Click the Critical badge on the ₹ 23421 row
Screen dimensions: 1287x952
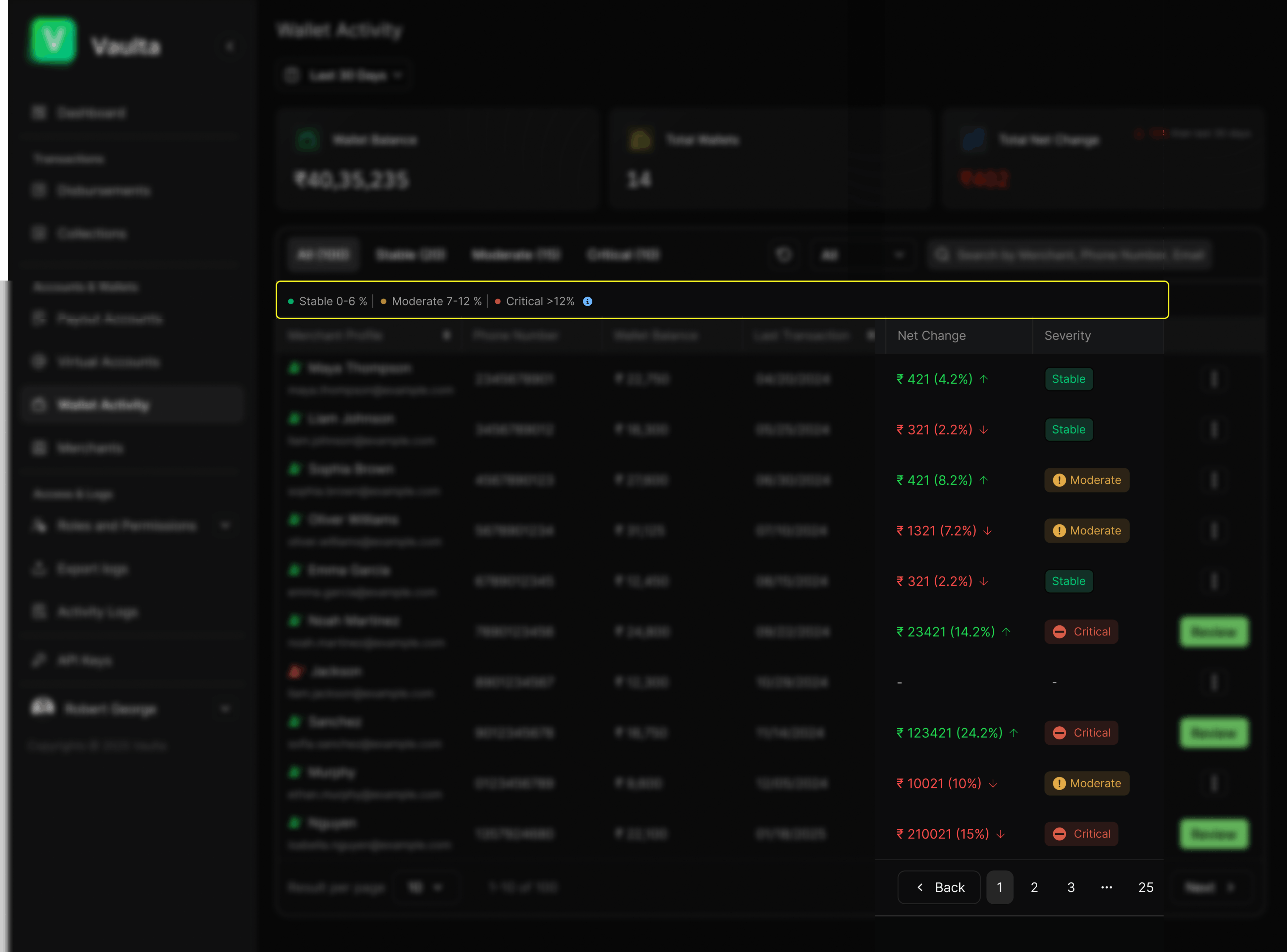1081,632
